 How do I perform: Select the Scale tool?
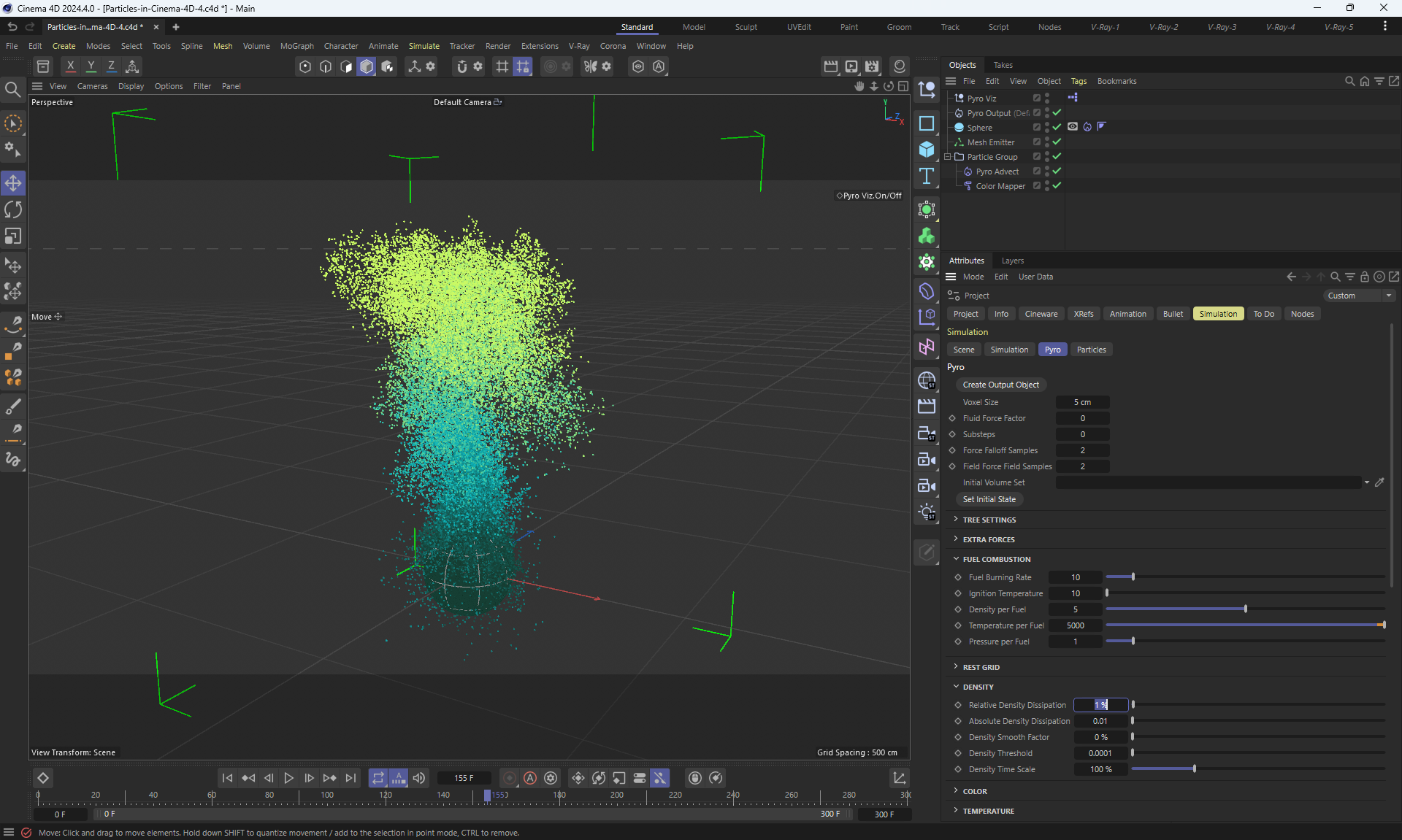click(13, 236)
